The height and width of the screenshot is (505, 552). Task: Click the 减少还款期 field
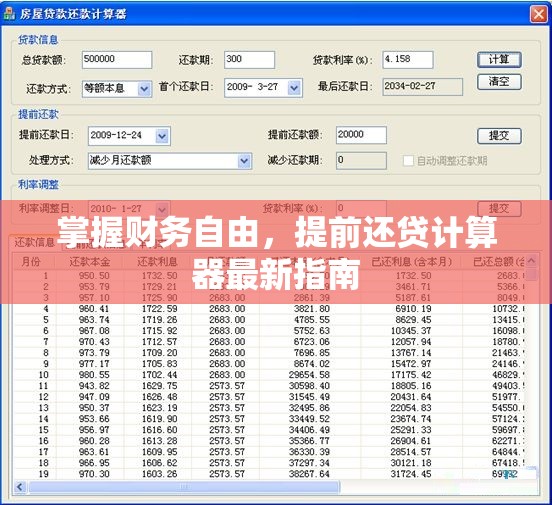[361, 161]
